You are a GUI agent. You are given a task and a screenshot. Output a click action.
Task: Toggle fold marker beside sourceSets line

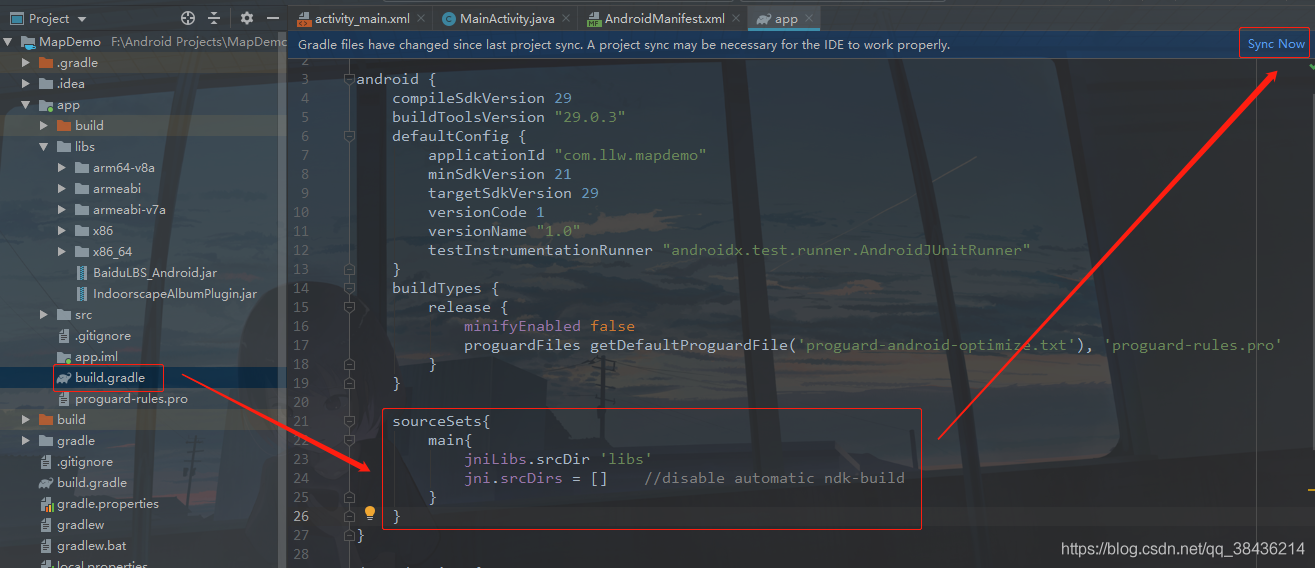point(348,421)
